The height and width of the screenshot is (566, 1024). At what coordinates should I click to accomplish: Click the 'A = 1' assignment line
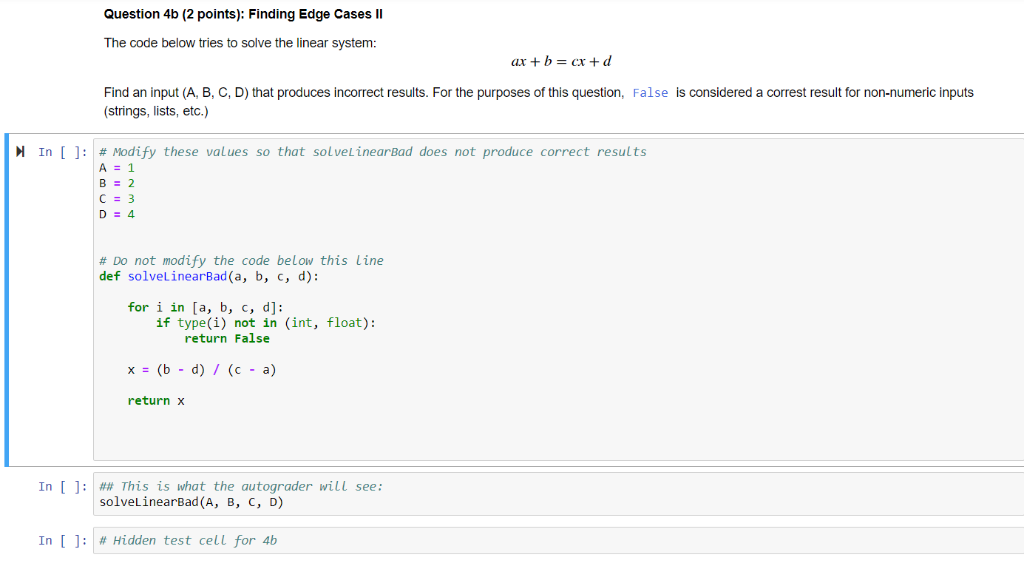click(117, 168)
